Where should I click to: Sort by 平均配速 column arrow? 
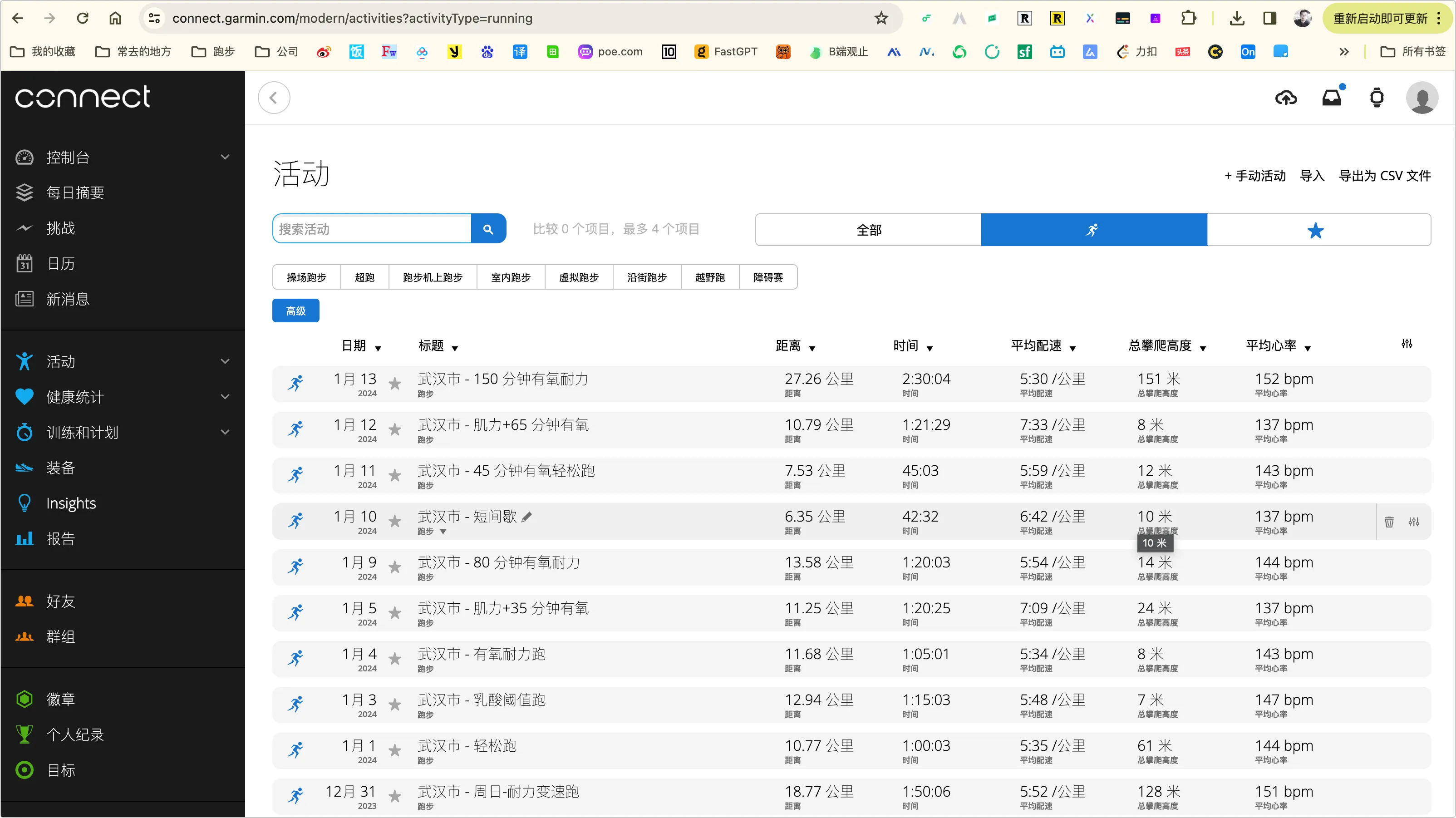pos(1072,348)
